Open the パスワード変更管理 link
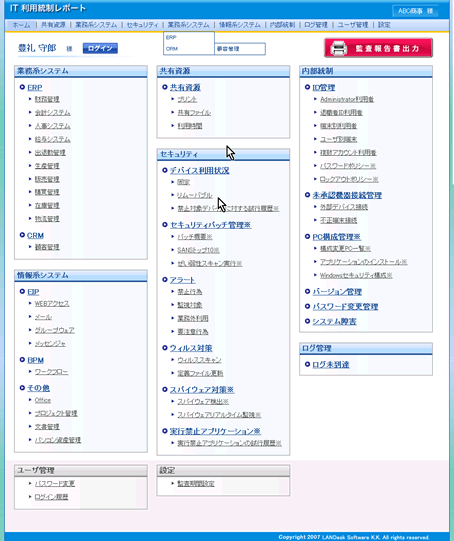The image size is (454, 541). click(345, 306)
